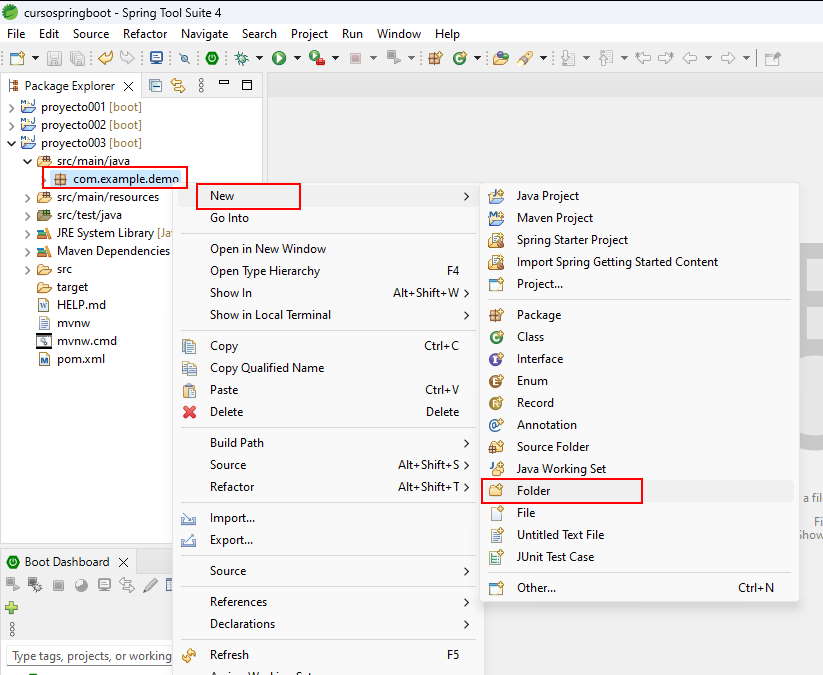Click the Search flashlight toolbar icon
The height and width of the screenshot is (675, 823).
tap(525, 58)
